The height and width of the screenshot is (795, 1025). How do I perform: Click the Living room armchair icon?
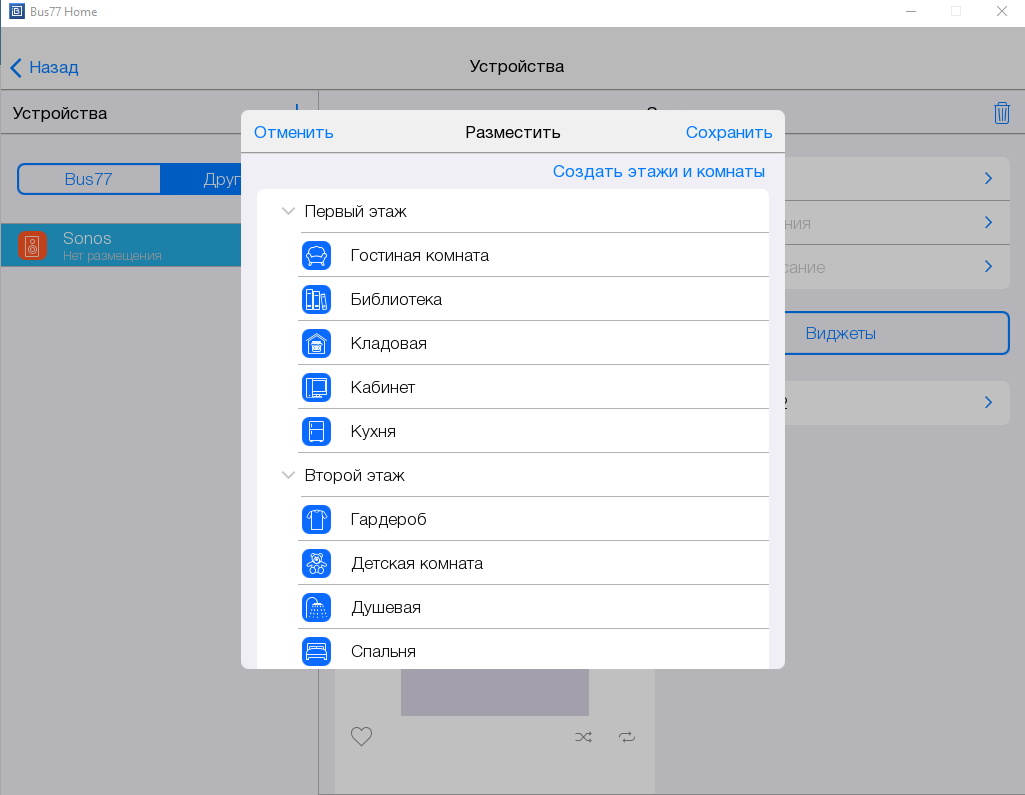[316, 255]
